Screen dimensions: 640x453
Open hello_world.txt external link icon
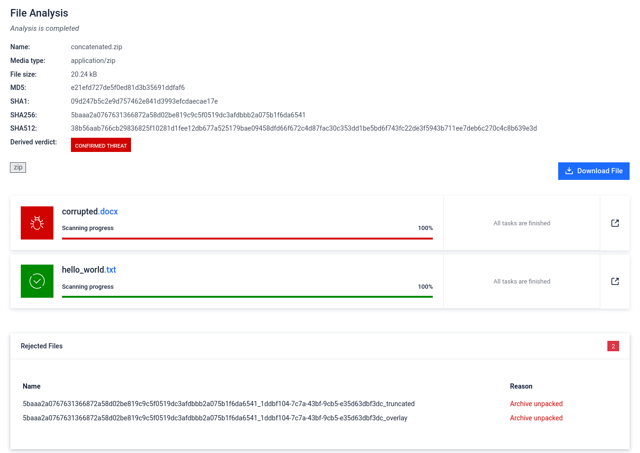tap(615, 281)
